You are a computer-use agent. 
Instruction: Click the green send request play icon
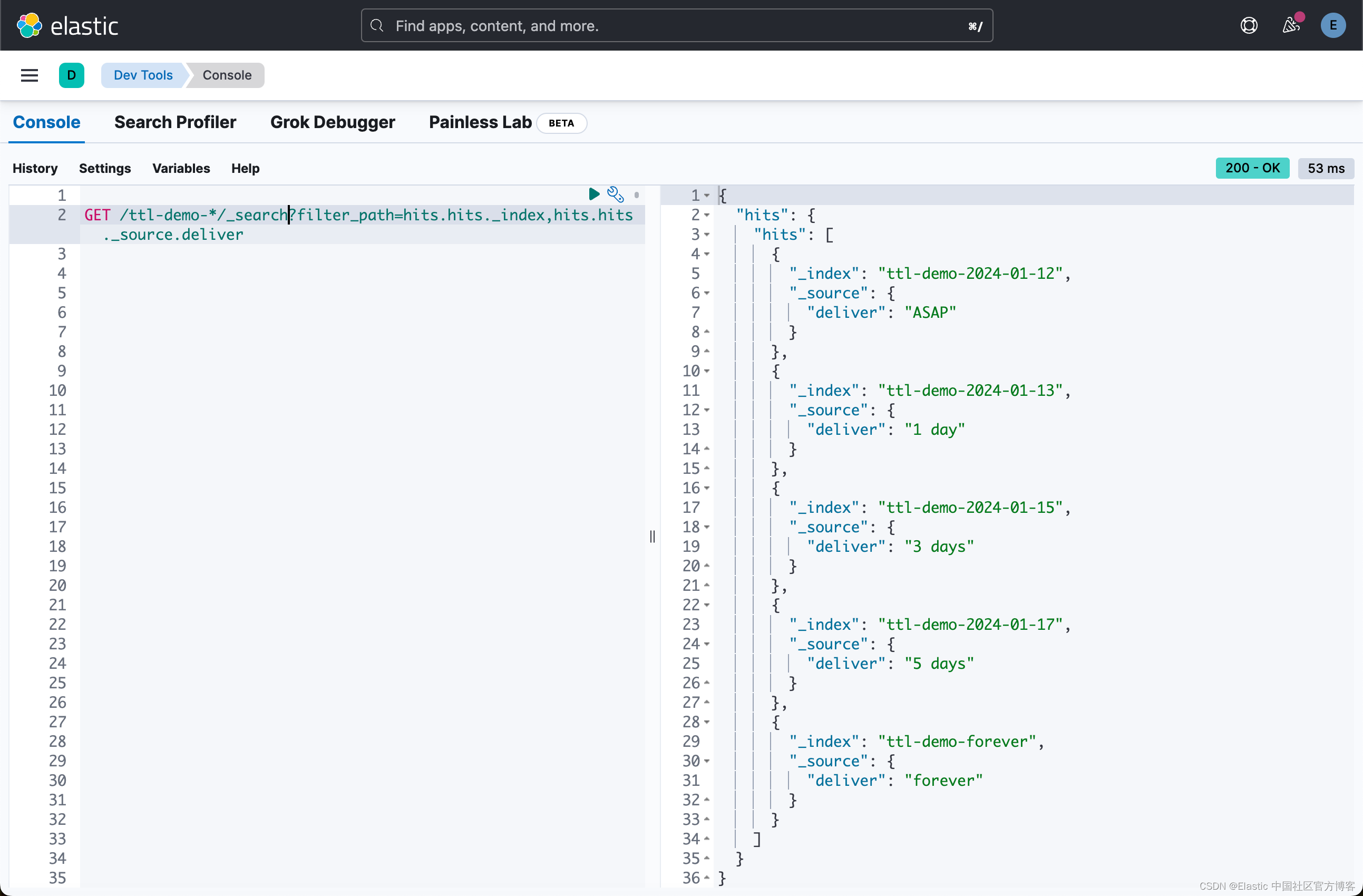tap(594, 194)
